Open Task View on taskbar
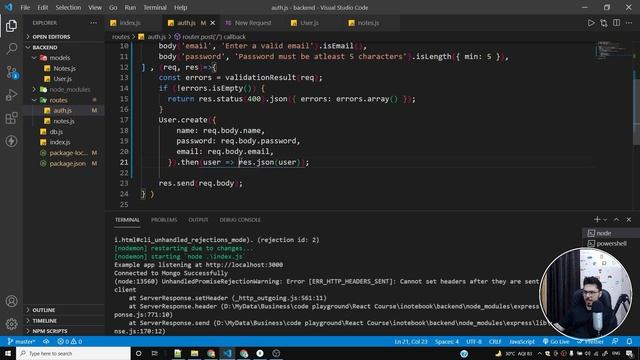Viewport: 640px width, 360px height. pyautogui.click(x=155, y=353)
